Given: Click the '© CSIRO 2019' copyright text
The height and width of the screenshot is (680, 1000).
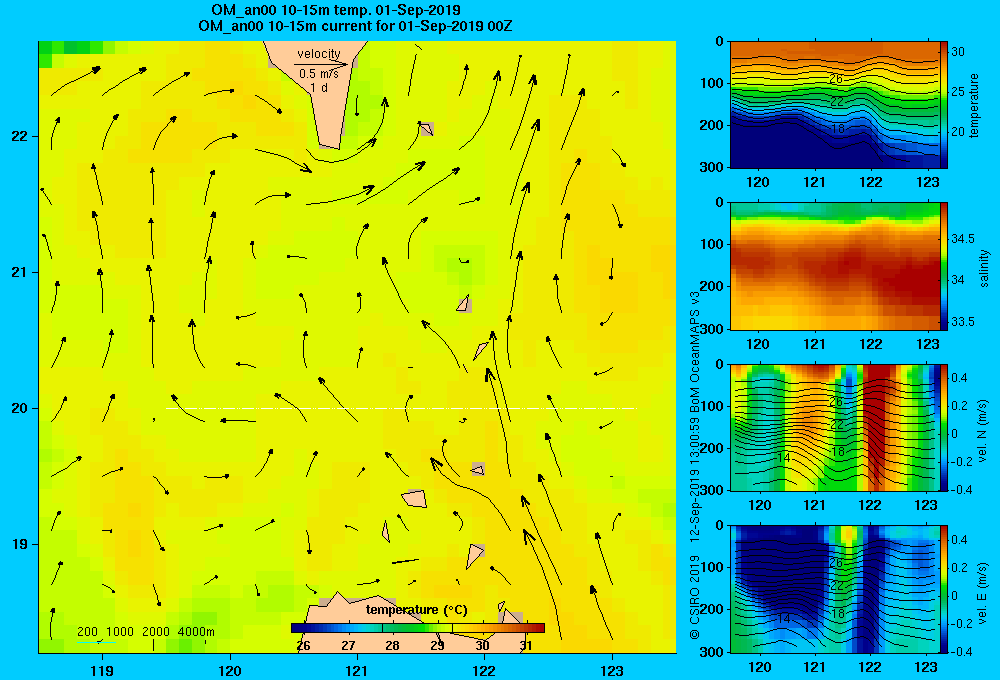Looking at the screenshot, I should [695, 597].
